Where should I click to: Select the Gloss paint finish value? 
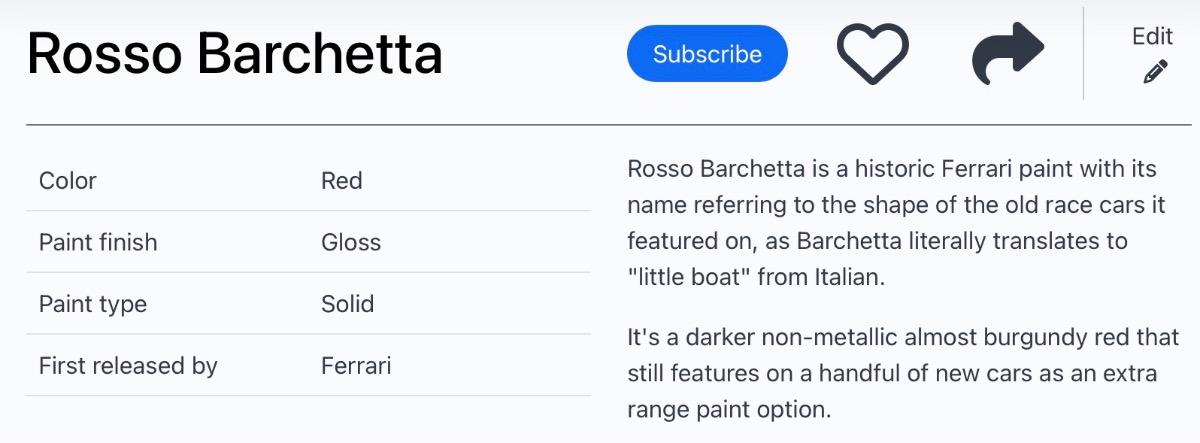(351, 242)
